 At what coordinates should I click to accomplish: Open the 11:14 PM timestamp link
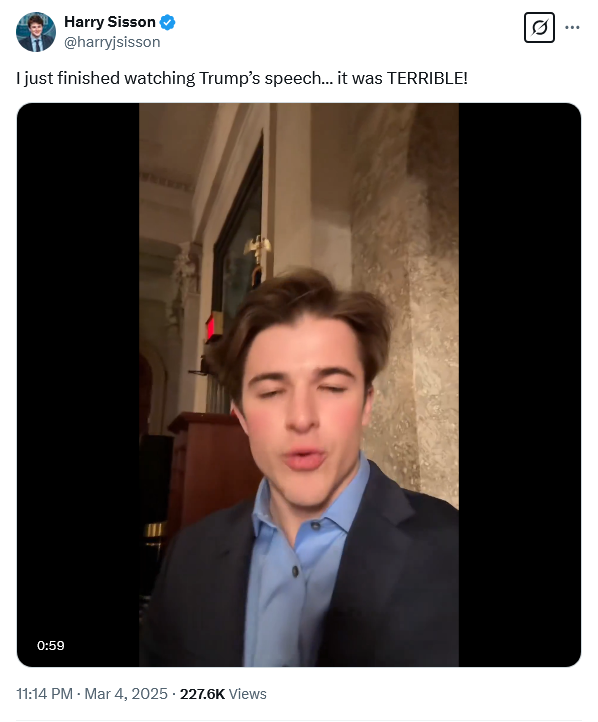pyautogui.click(x=45, y=693)
